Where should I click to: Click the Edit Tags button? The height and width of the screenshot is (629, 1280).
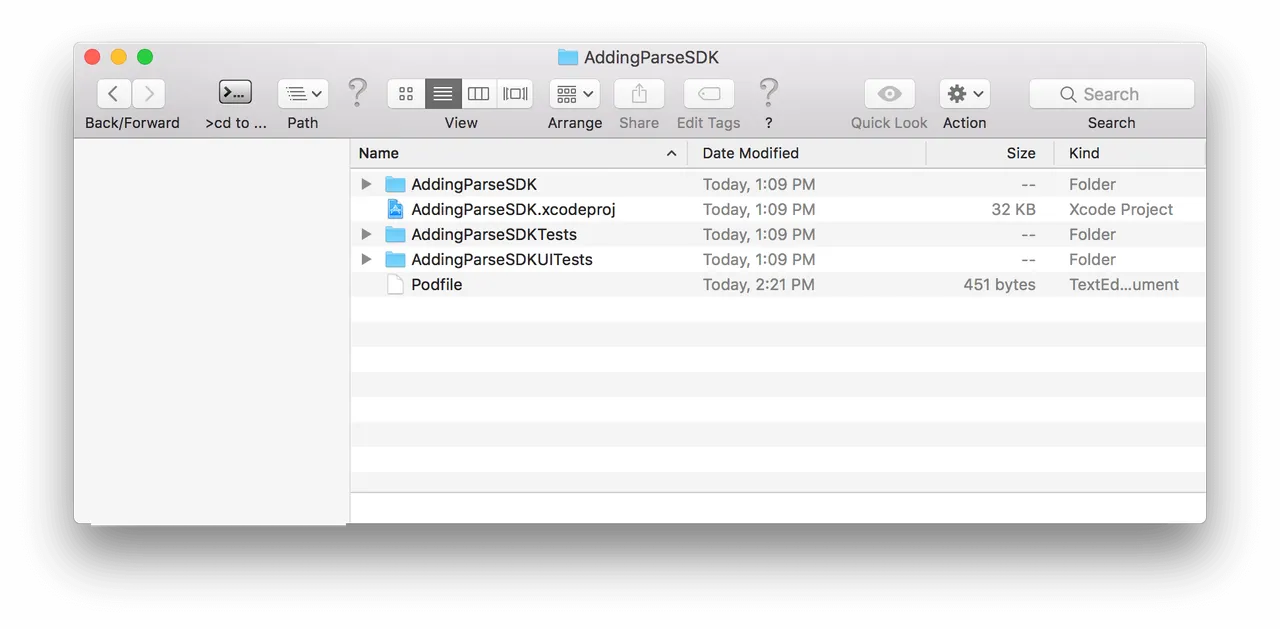click(708, 94)
